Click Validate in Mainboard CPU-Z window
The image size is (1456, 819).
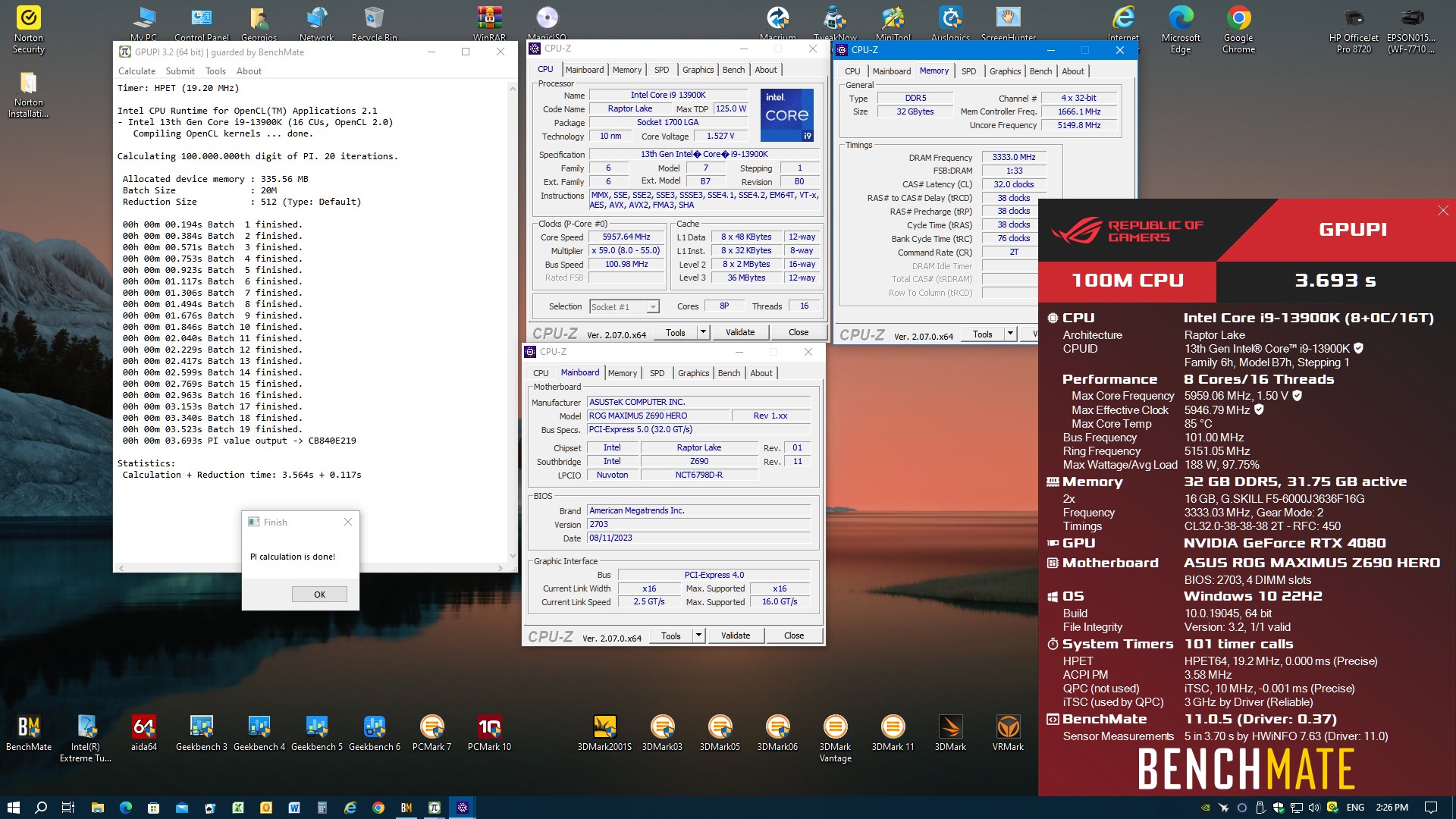736,635
